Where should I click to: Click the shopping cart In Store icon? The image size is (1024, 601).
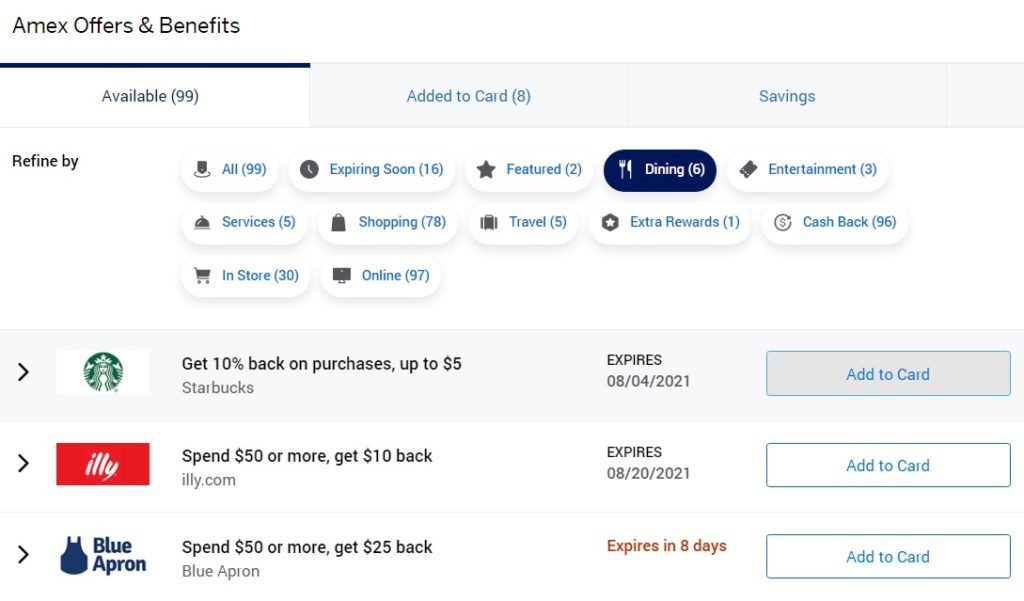202,276
